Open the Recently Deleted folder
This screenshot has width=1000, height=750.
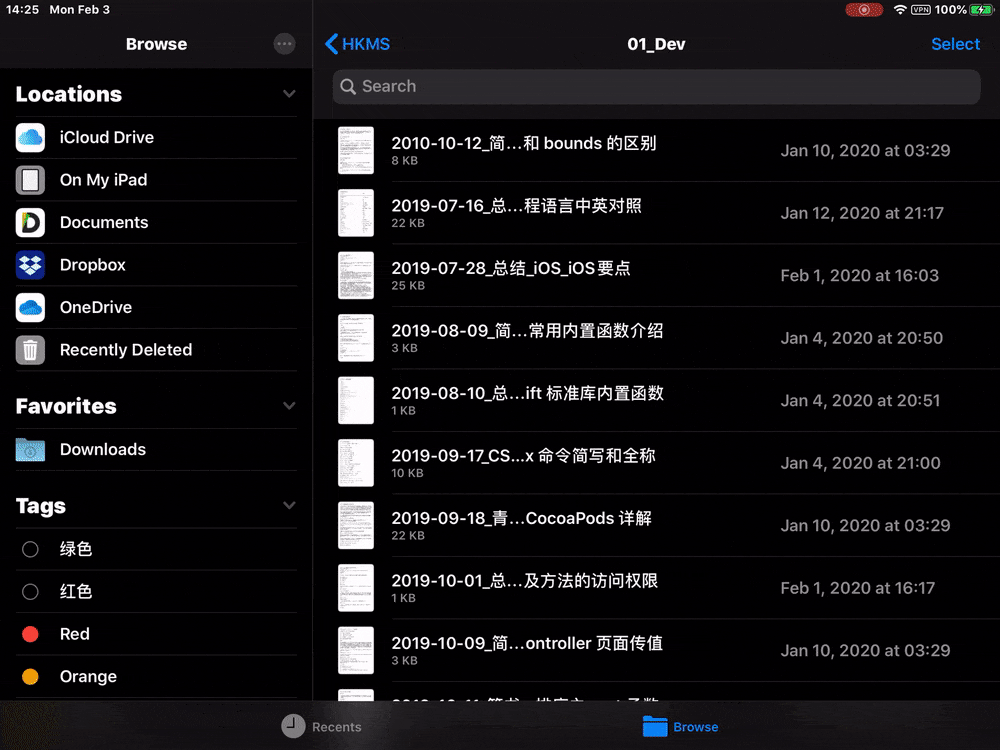click(x=123, y=350)
